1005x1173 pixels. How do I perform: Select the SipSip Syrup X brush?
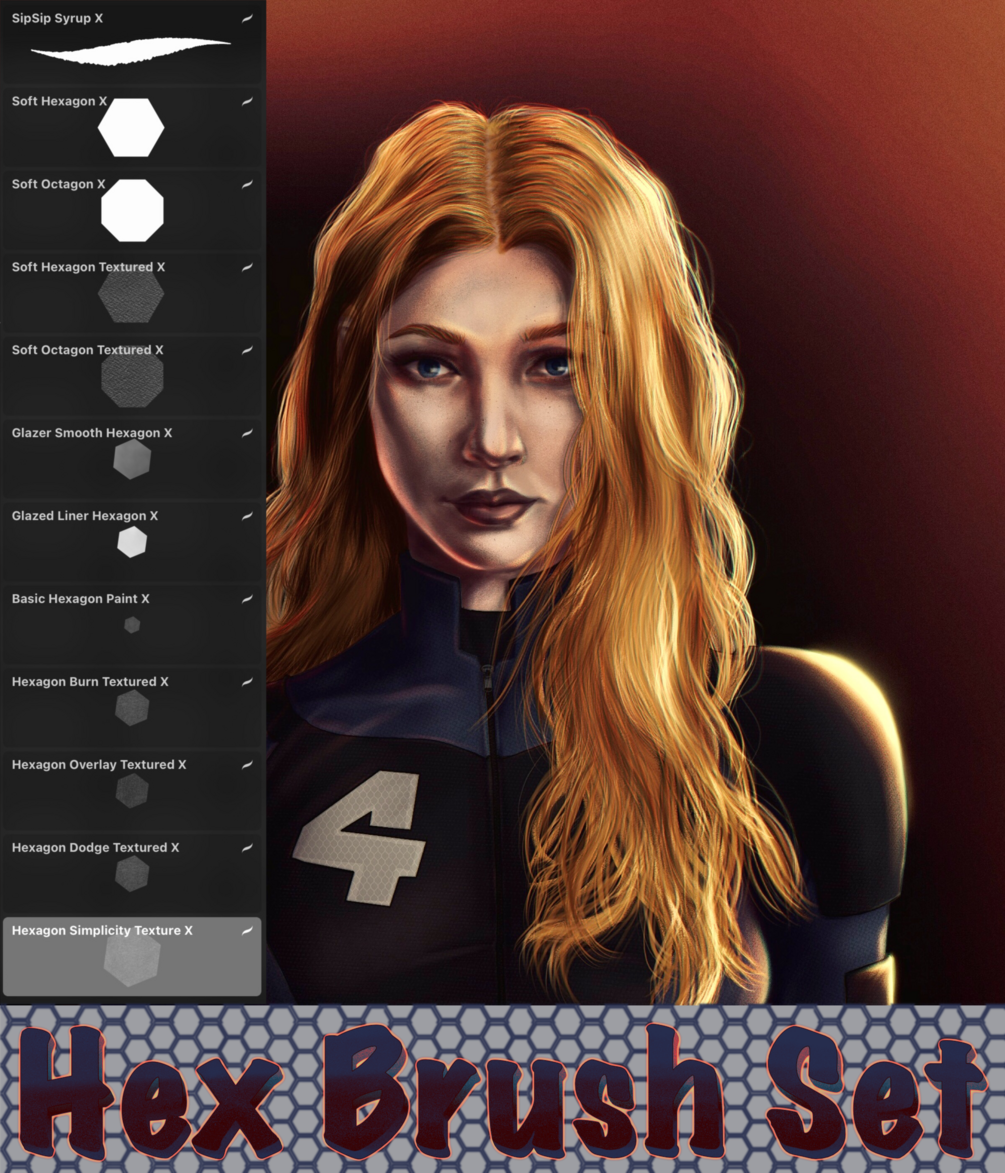[132, 43]
